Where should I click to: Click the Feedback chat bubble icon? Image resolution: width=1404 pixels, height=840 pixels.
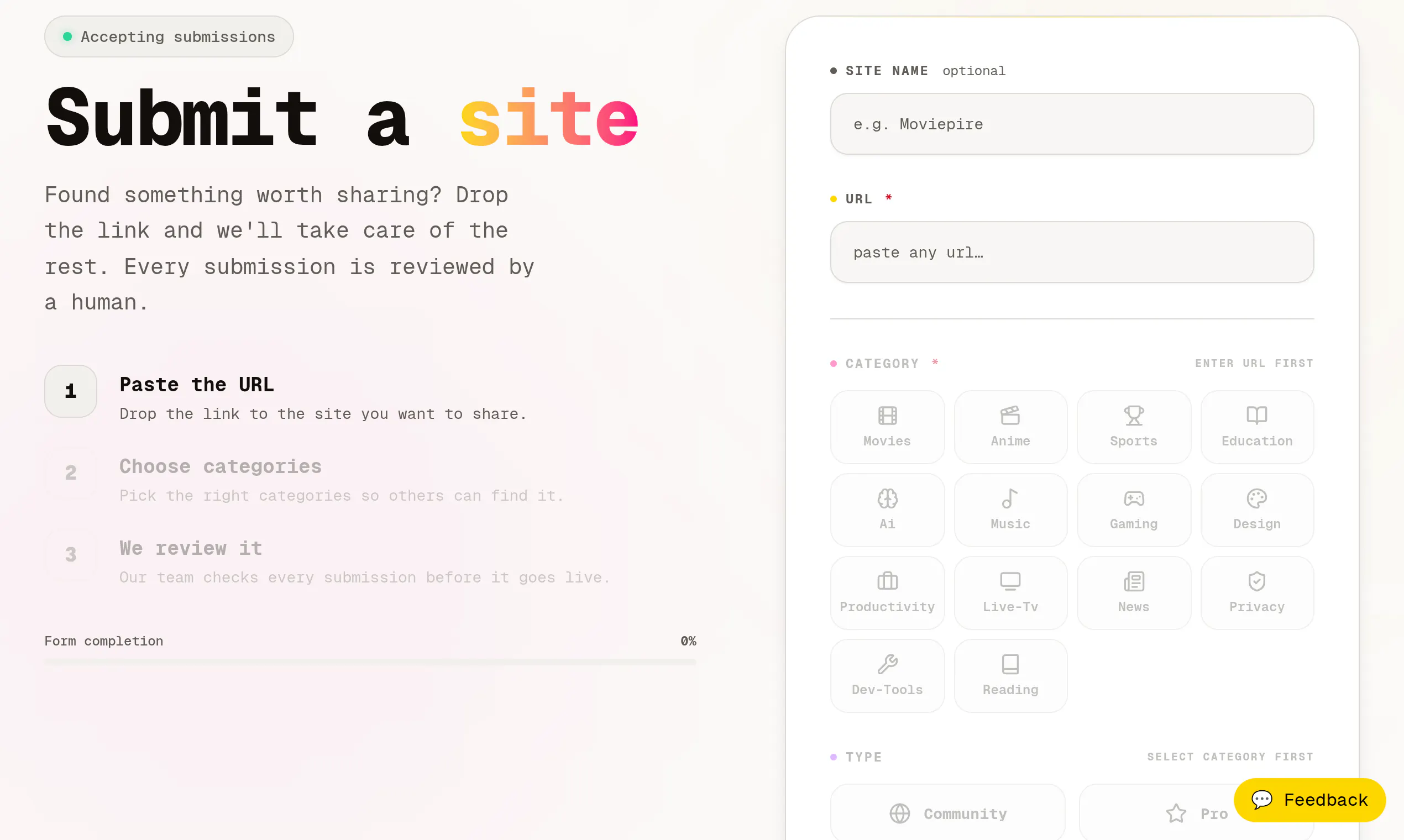point(1262,800)
